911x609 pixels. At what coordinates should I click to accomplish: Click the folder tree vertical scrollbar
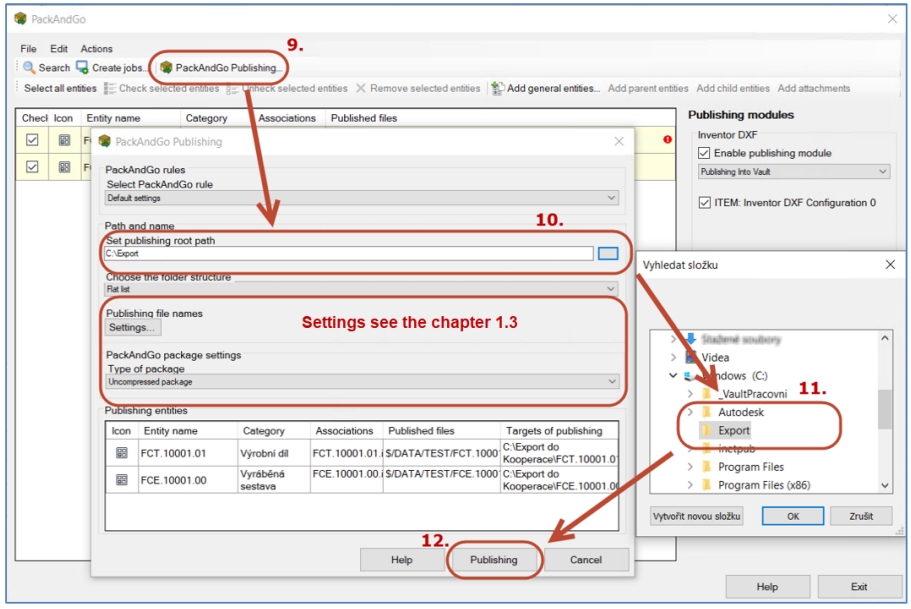[884, 410]
